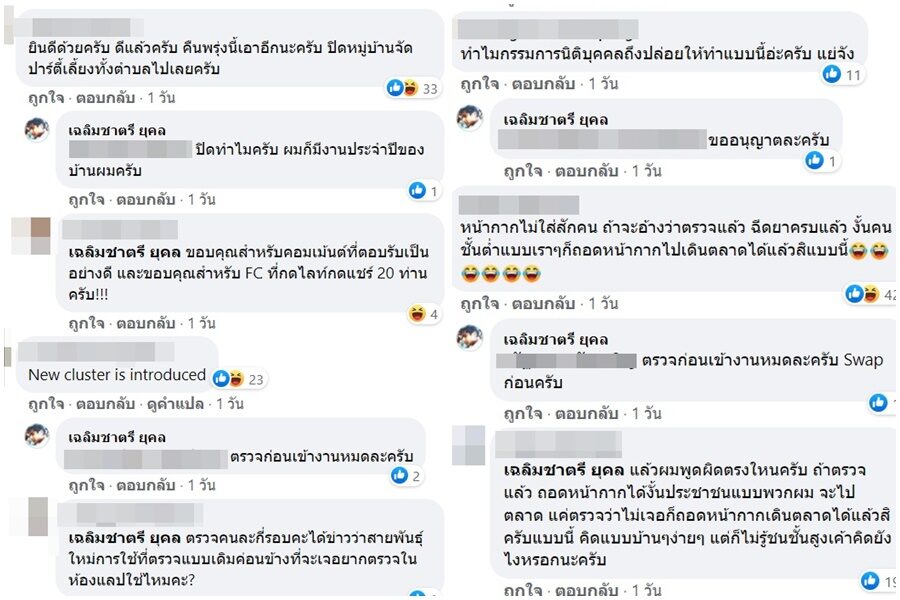
Task: Open the like and haha reactions showing 33
Action: [412, 88]
